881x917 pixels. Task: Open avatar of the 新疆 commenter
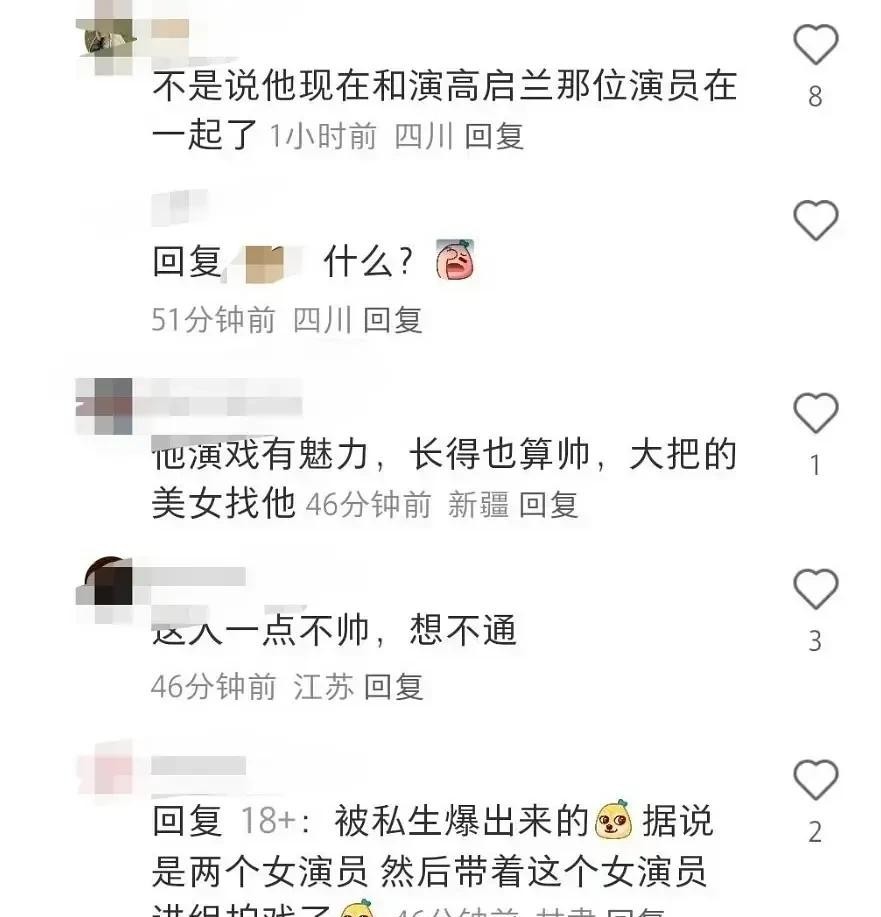(x=105, y=406)
